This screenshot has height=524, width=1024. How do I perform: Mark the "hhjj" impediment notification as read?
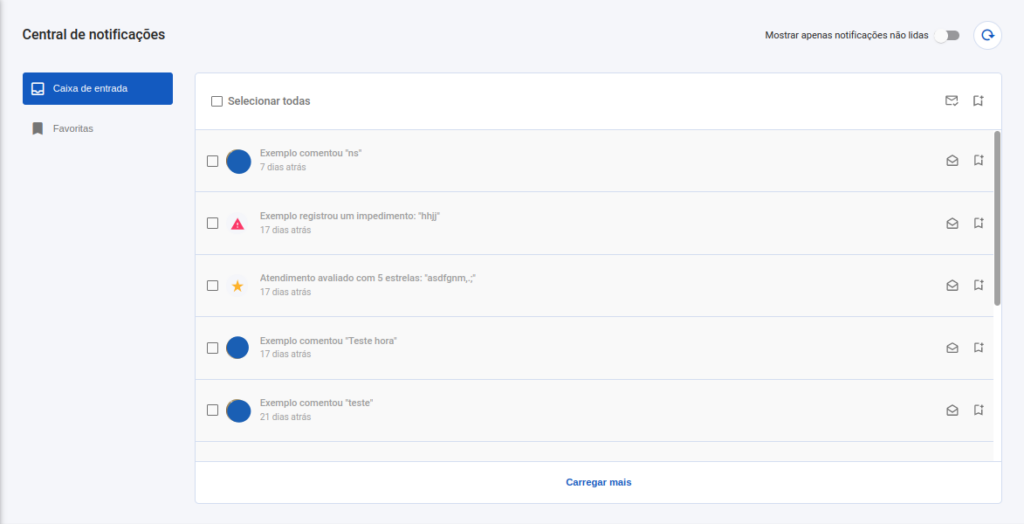point(952,223)
